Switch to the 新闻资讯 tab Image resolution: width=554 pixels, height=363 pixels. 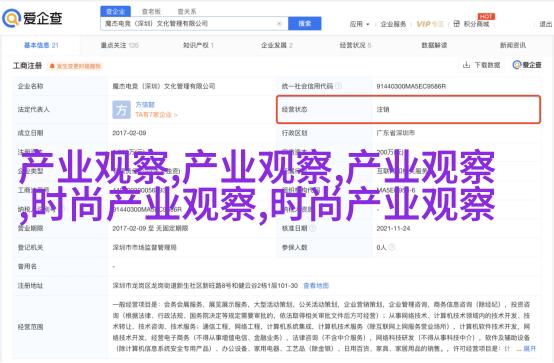513,45
